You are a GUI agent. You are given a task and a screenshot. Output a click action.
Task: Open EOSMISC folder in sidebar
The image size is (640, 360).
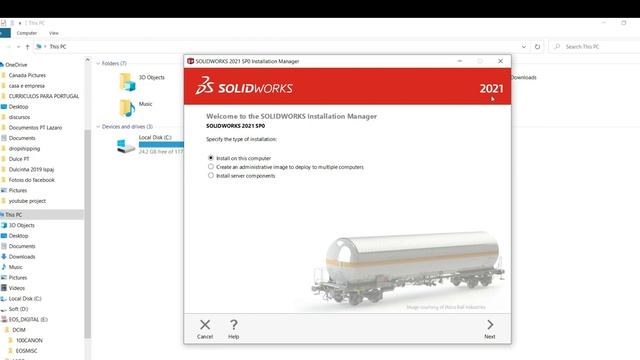27,351
